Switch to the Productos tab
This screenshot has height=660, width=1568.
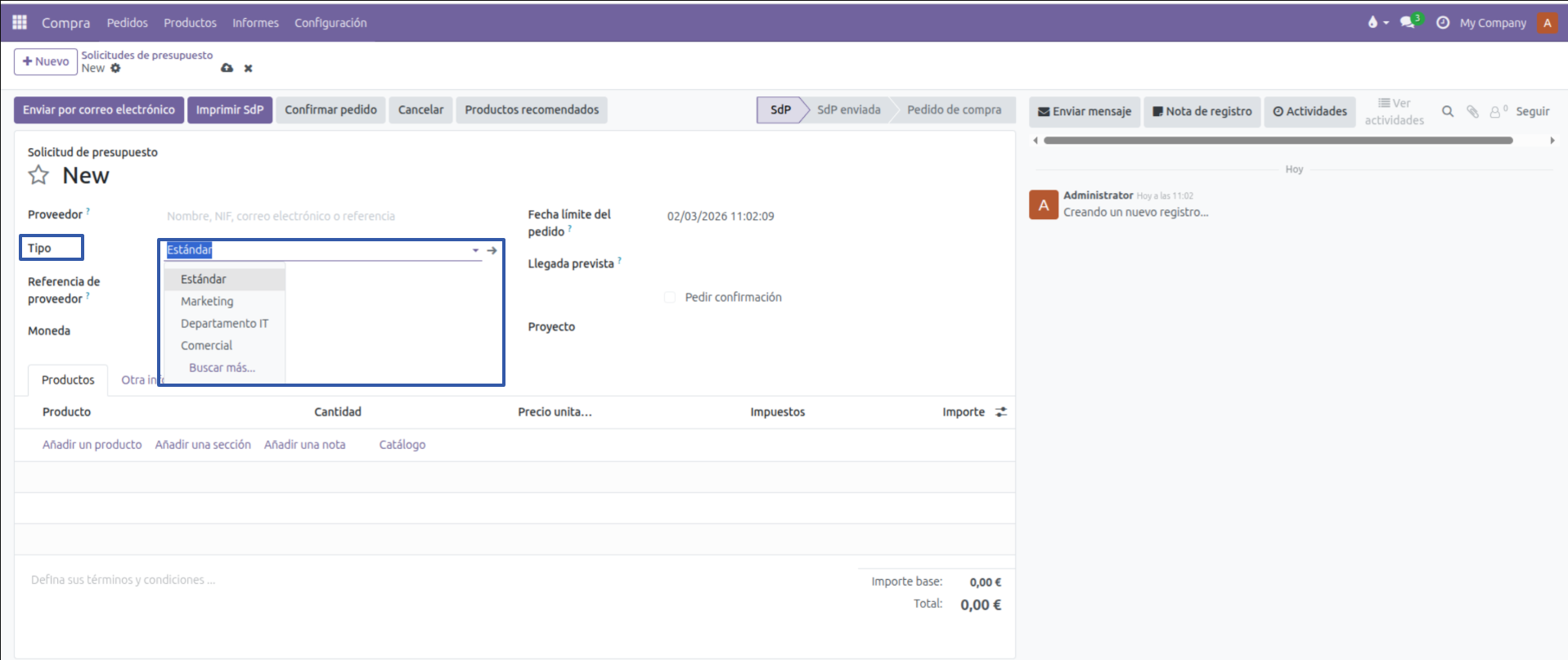[68, 379]
